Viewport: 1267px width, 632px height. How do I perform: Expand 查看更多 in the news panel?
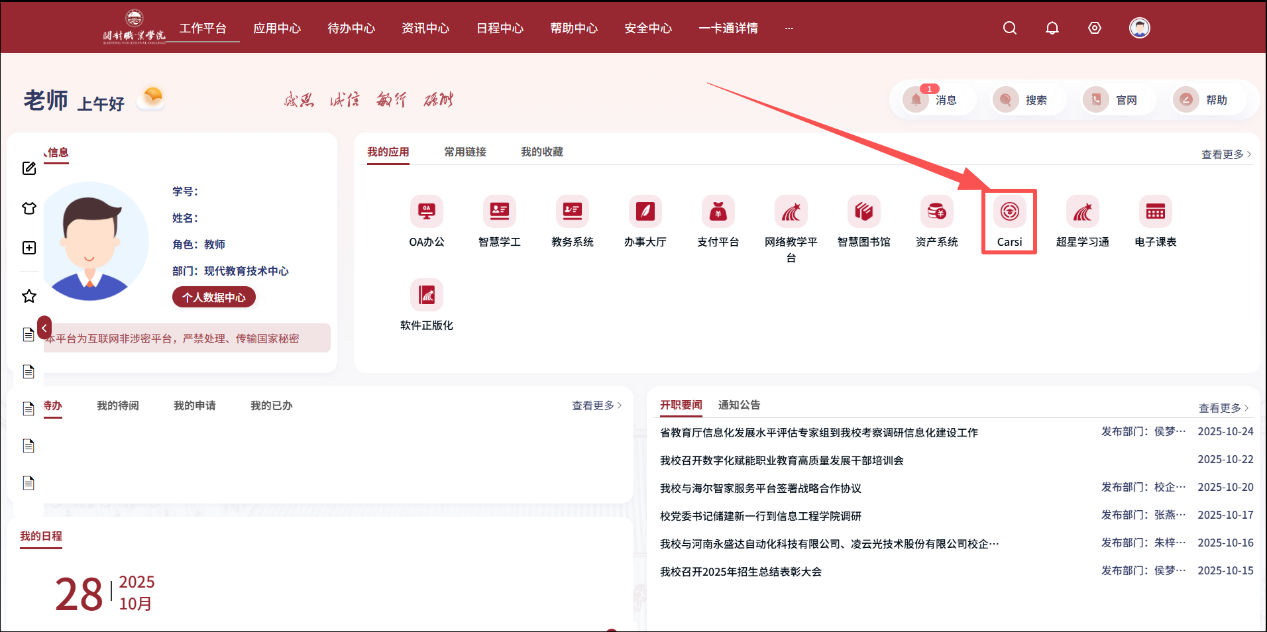click(1224, 408)
